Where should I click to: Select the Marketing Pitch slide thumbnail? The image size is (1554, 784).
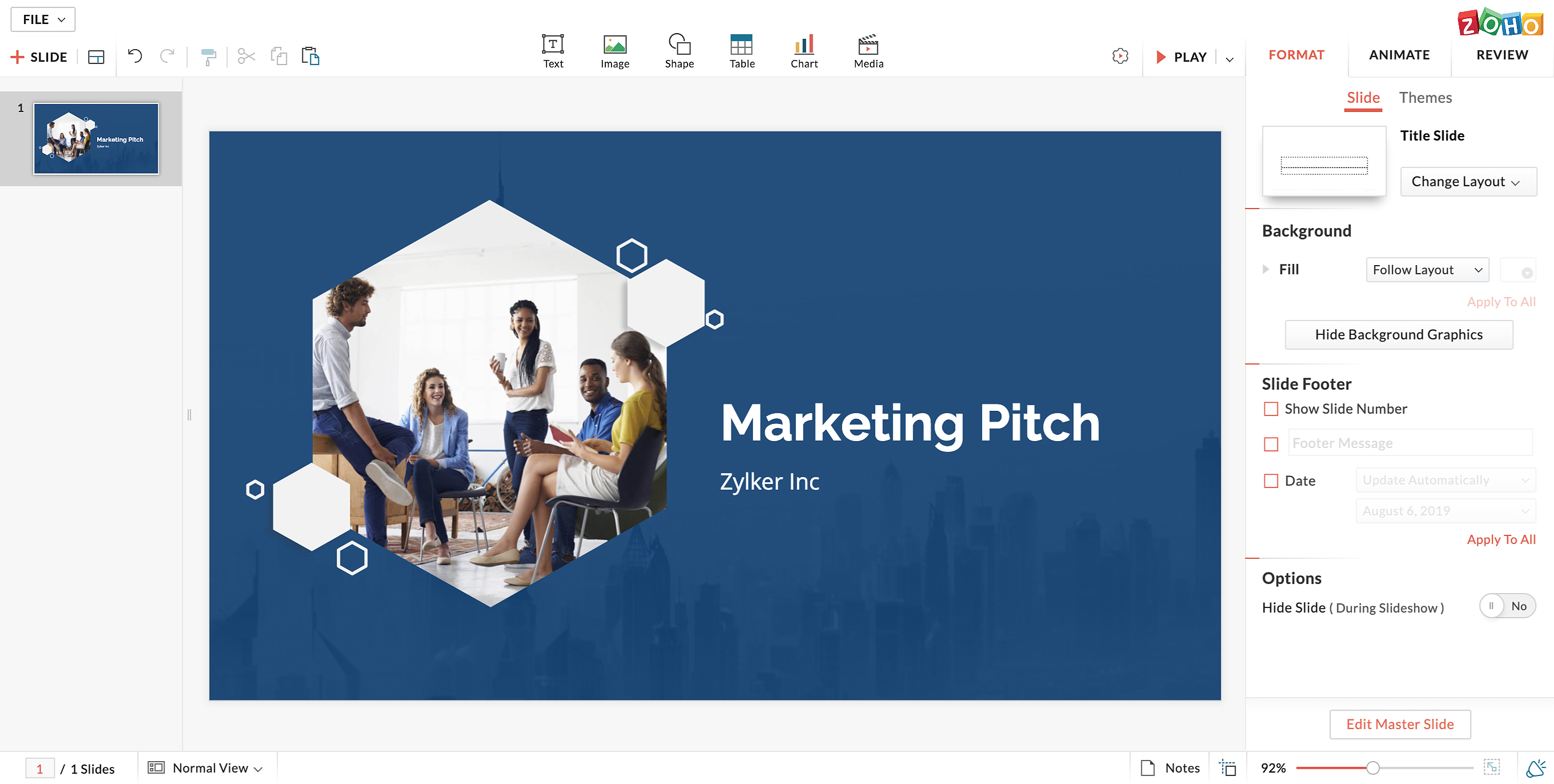96,139
